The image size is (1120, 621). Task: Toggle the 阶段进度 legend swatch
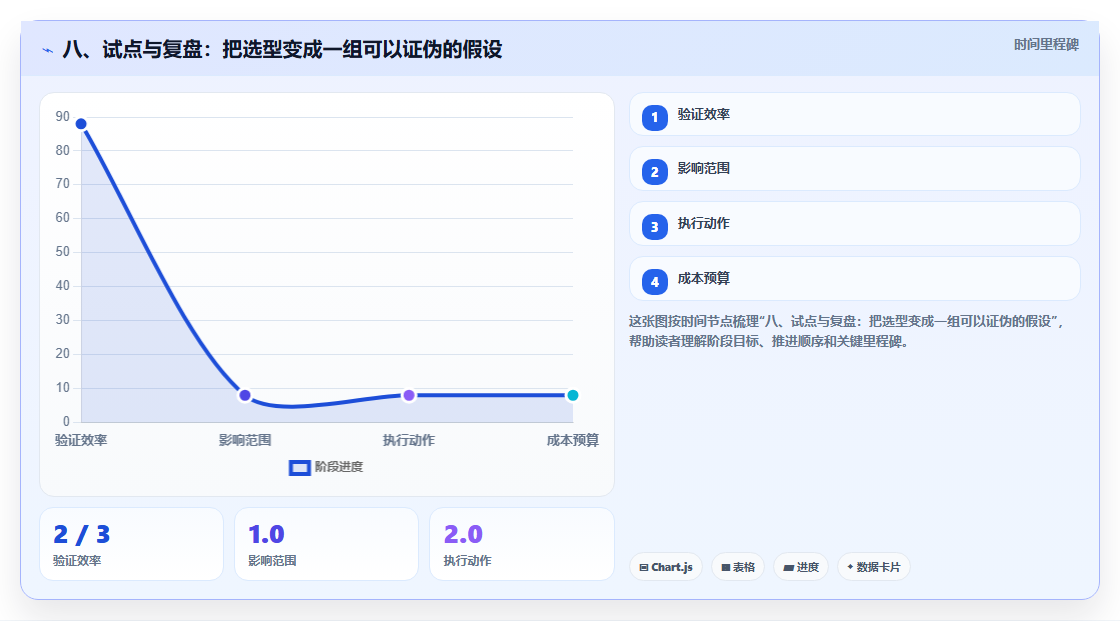pos(299,468)
